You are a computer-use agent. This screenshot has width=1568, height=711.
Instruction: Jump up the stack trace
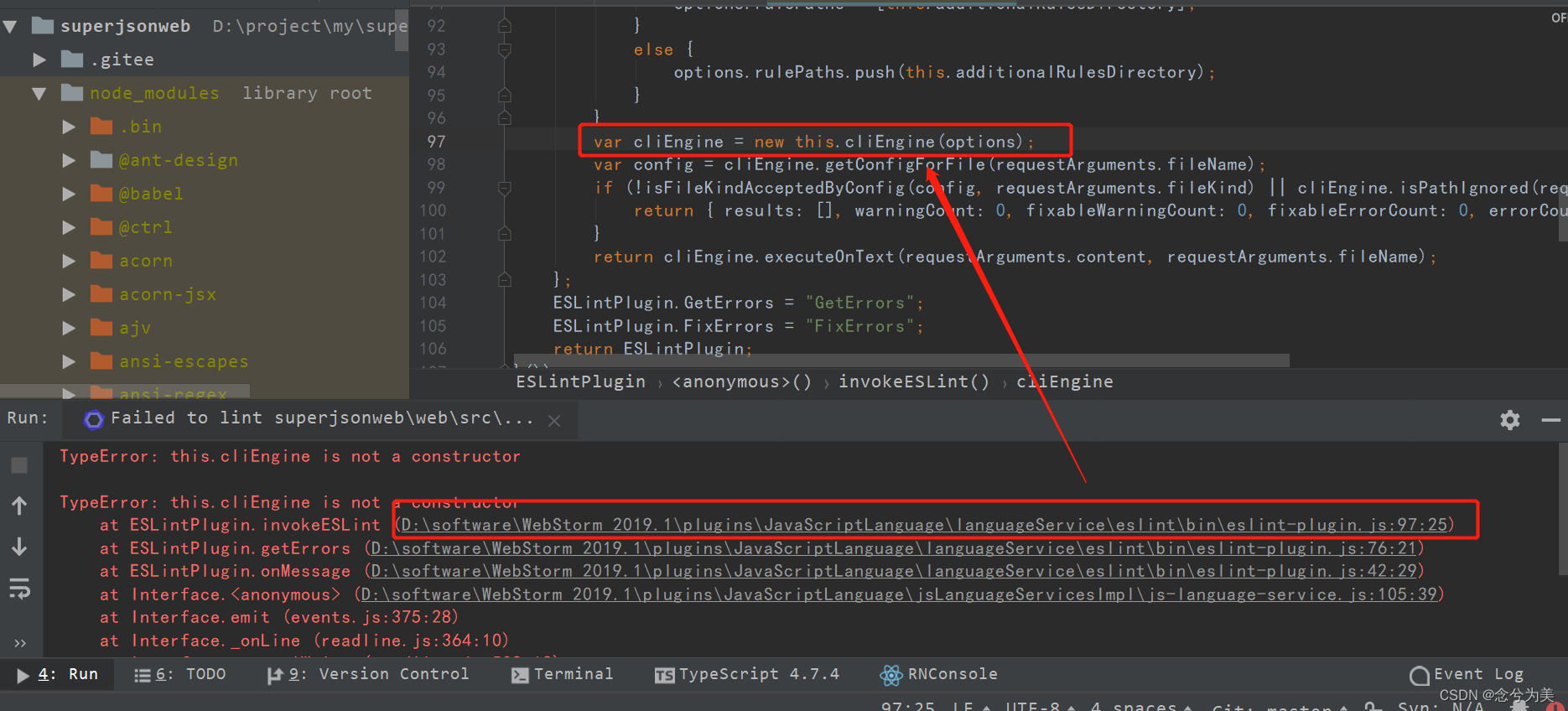click(19, 506)
